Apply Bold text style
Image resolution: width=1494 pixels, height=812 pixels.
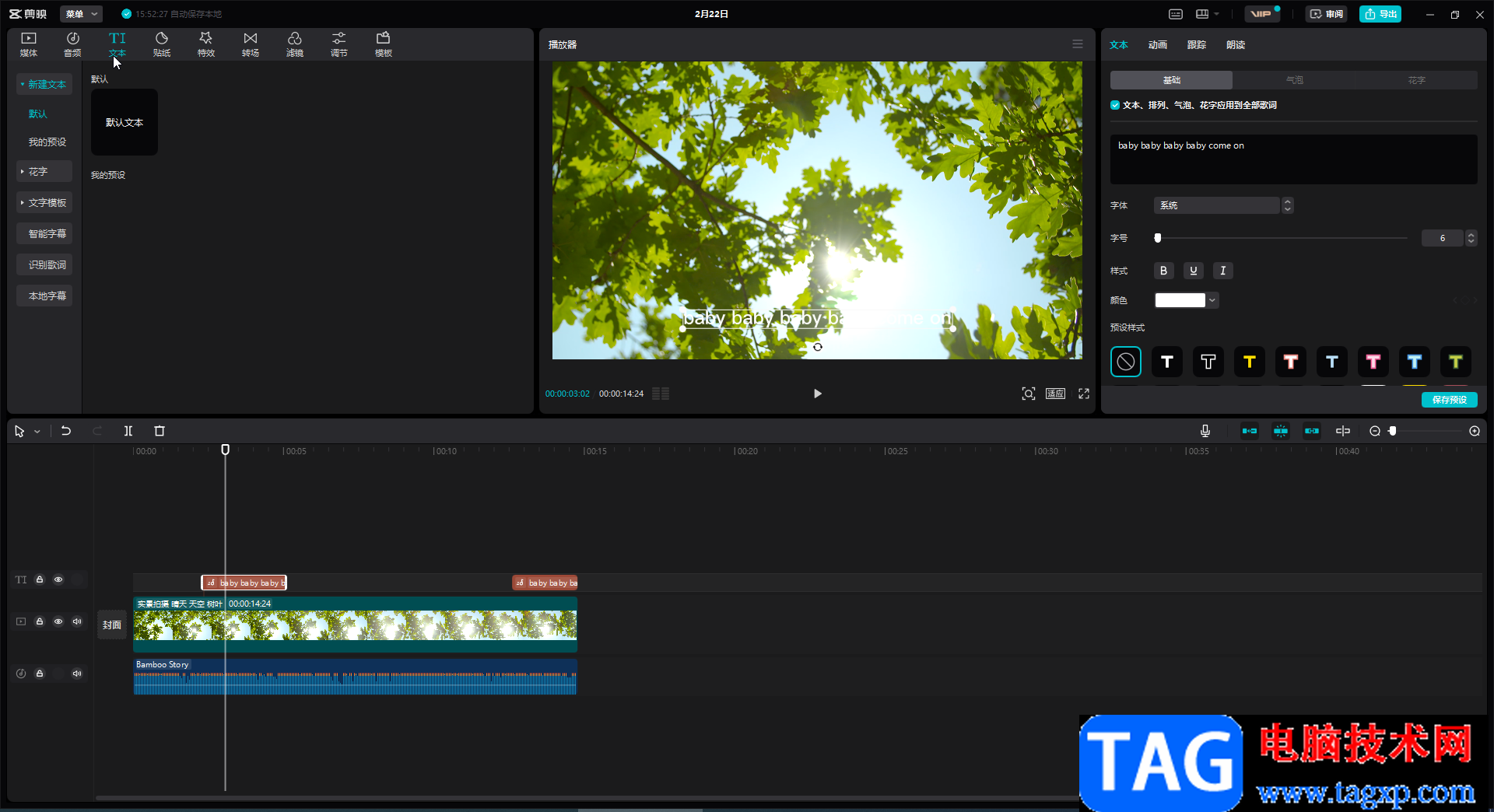(x=1163, y=271)
